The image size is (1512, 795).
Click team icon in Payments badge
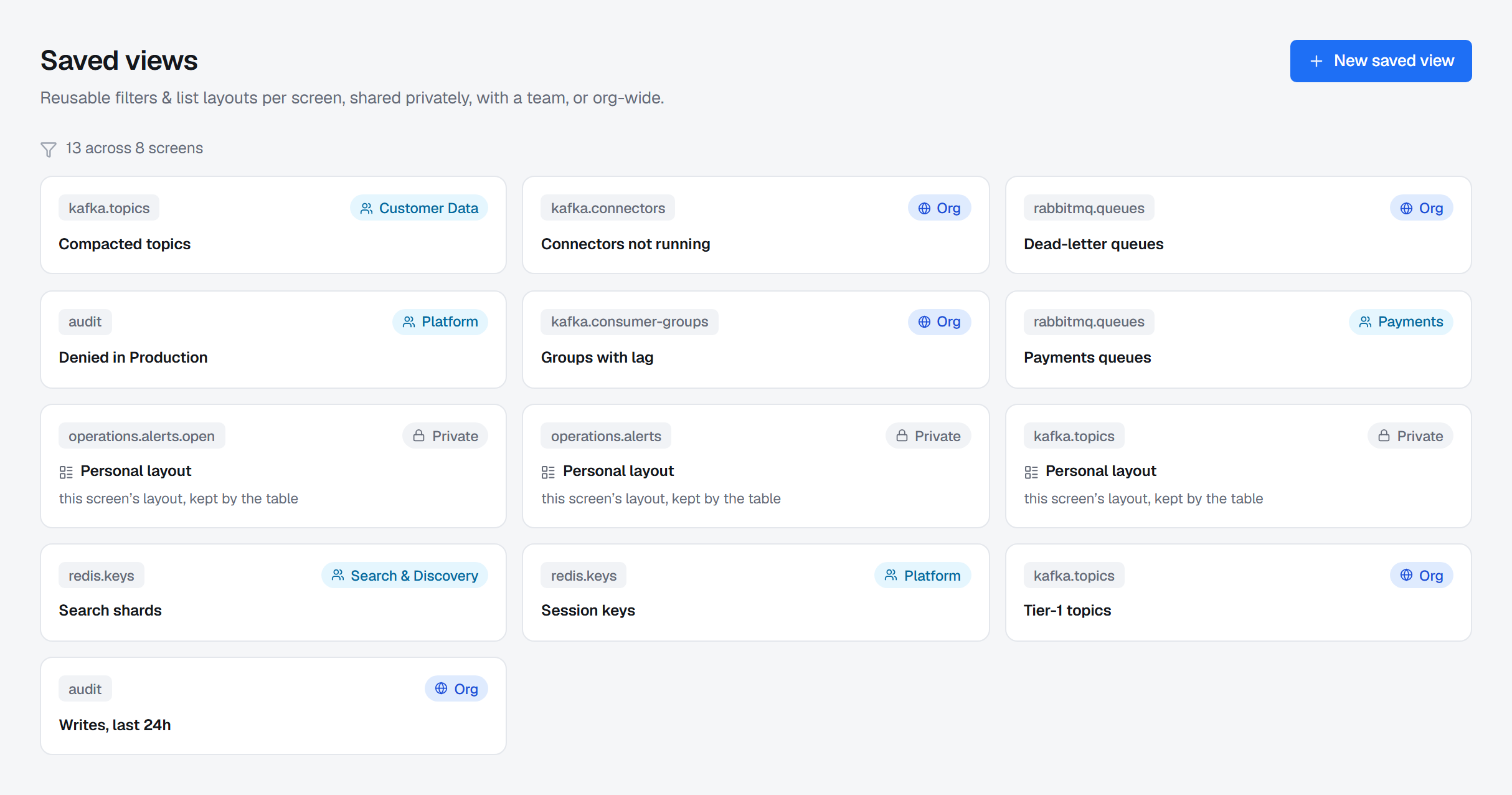click(x=1365, y=321)
